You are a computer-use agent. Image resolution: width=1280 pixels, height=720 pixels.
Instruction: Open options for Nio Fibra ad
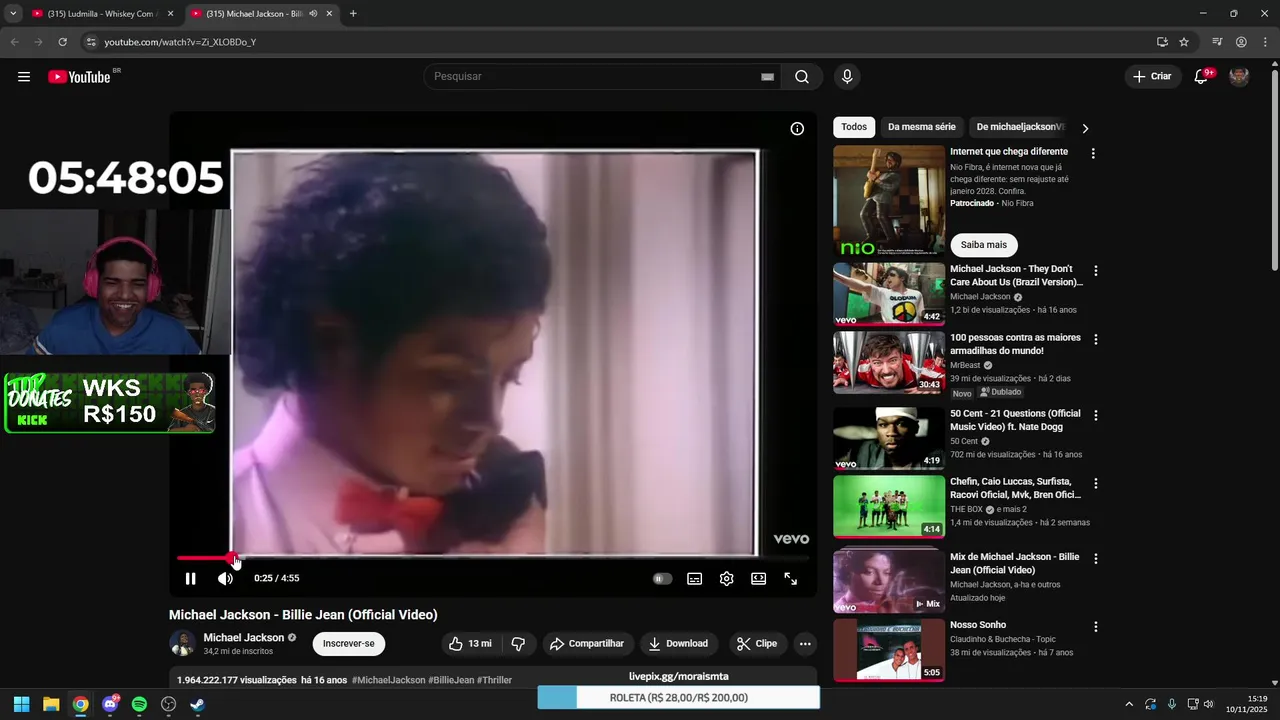point(1093,153)
